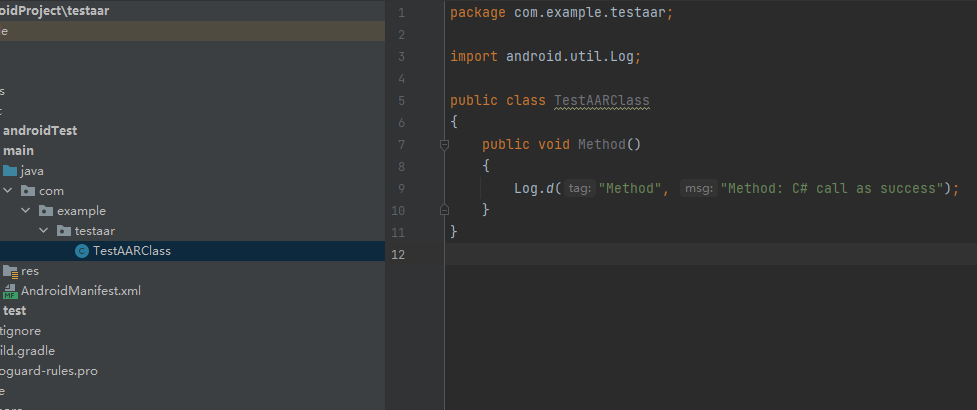Screen dimensions: 977x410
Task: Click the com package folder icon
Action: (27, 191)
